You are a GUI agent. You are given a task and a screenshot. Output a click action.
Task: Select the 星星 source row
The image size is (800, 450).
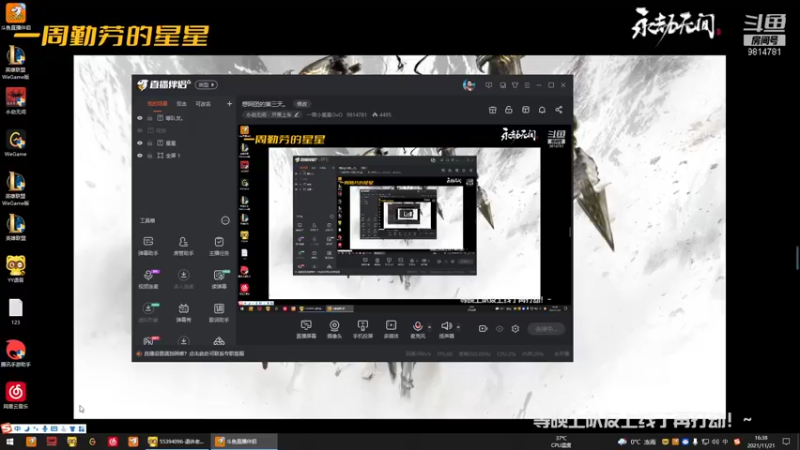point(184,143)
